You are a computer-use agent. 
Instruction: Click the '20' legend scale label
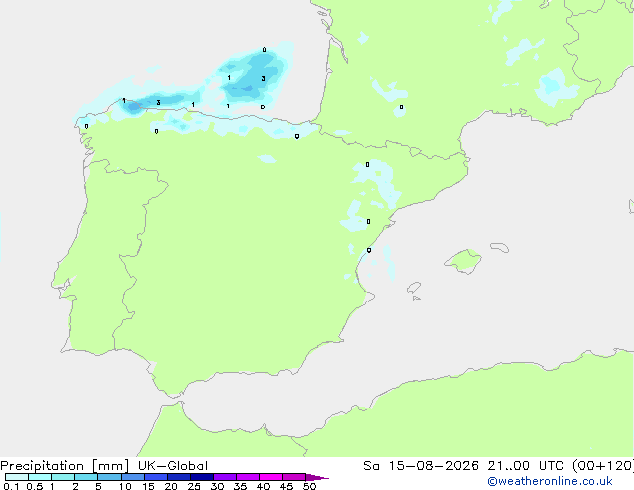click(171, 486)
